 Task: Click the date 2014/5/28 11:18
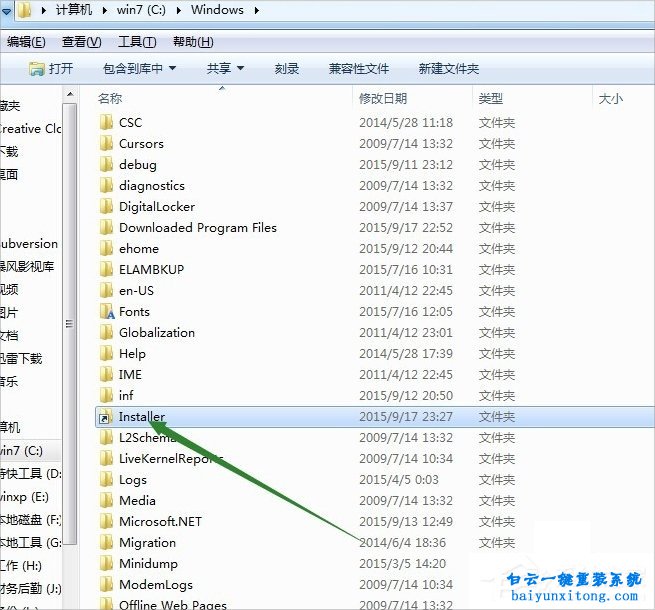click(406, 122)
